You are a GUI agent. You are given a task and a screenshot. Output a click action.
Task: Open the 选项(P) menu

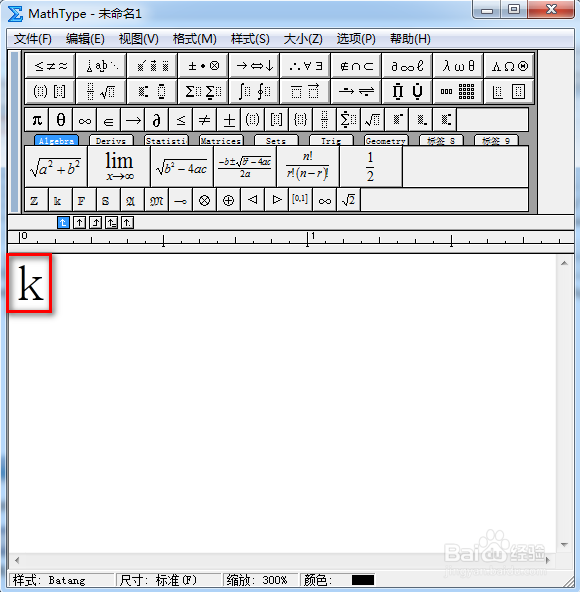tap(356, 39)
